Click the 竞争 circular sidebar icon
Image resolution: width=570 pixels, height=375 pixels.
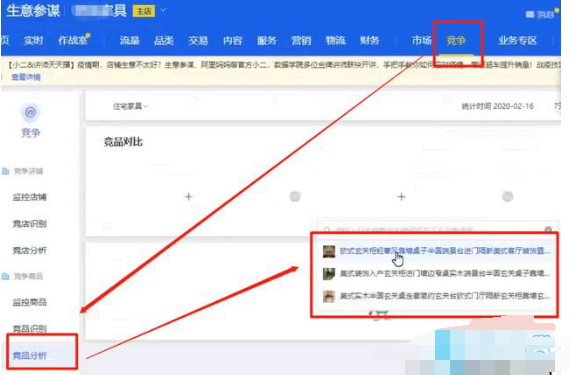(31, 112)
